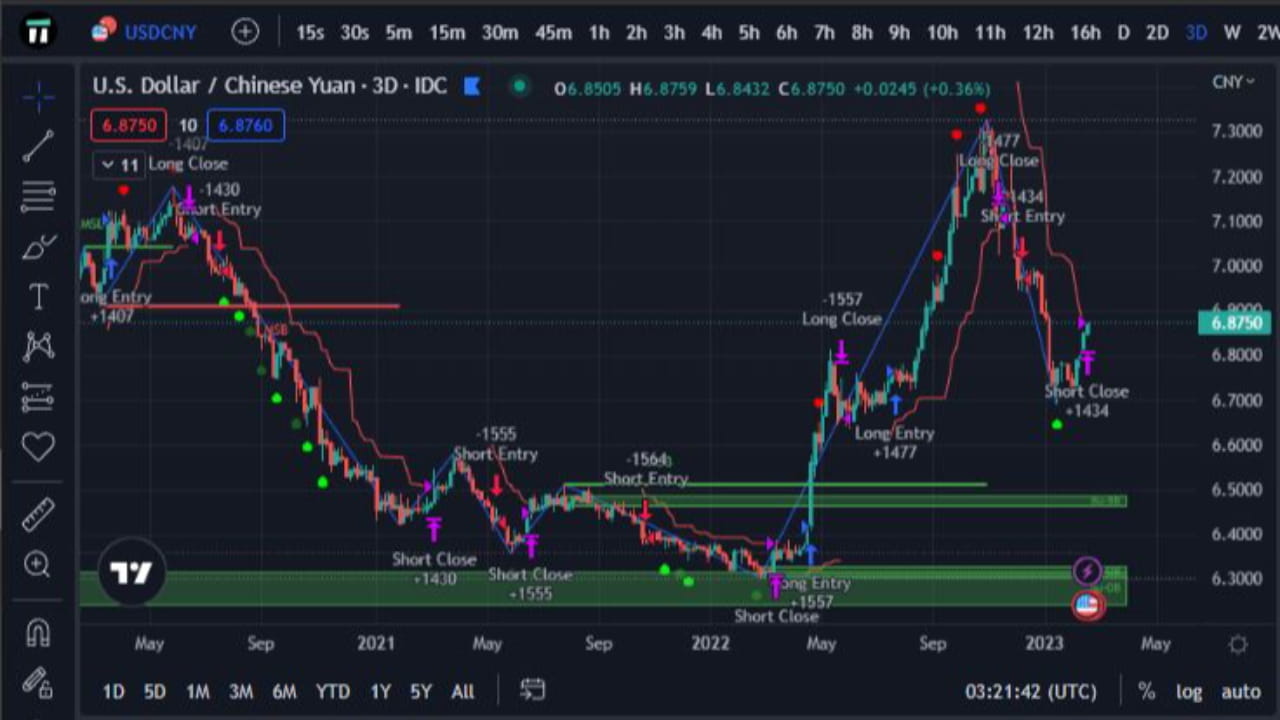Select the Trend Line tool
Image resolution: width=1280 pixels, height=720 pixels.
tap(38, 146)
